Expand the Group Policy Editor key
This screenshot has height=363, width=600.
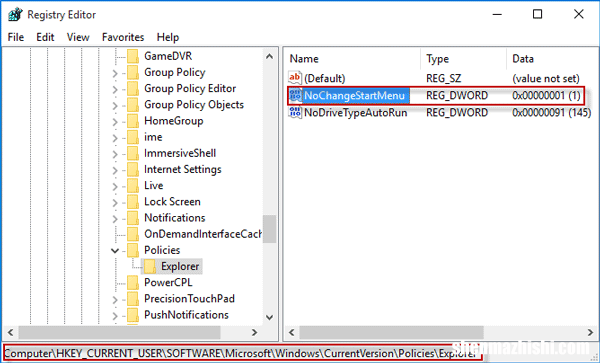coord(115,89)
